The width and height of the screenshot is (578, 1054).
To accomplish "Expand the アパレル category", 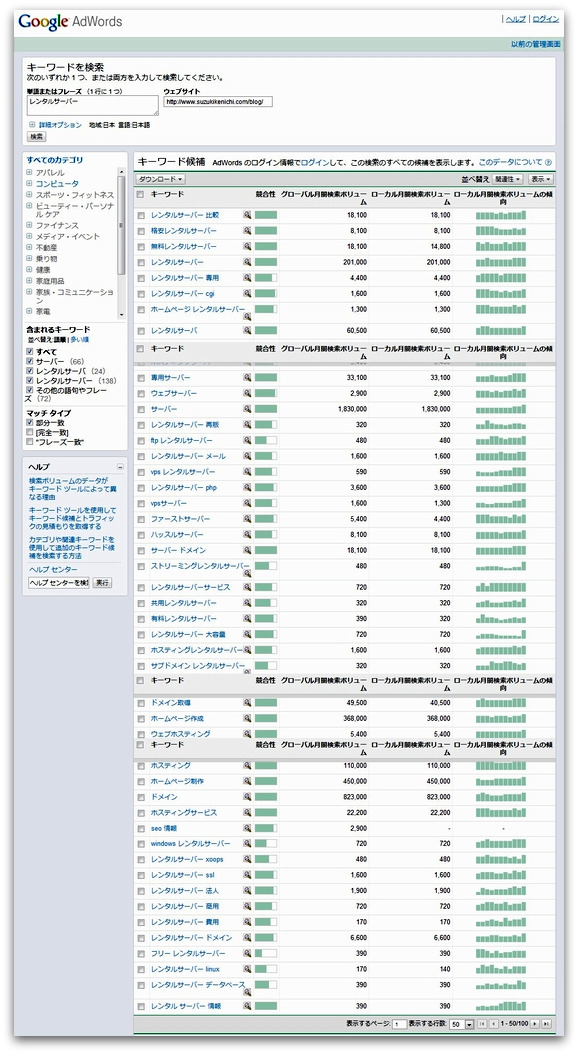I will click(x=30, y=173).
